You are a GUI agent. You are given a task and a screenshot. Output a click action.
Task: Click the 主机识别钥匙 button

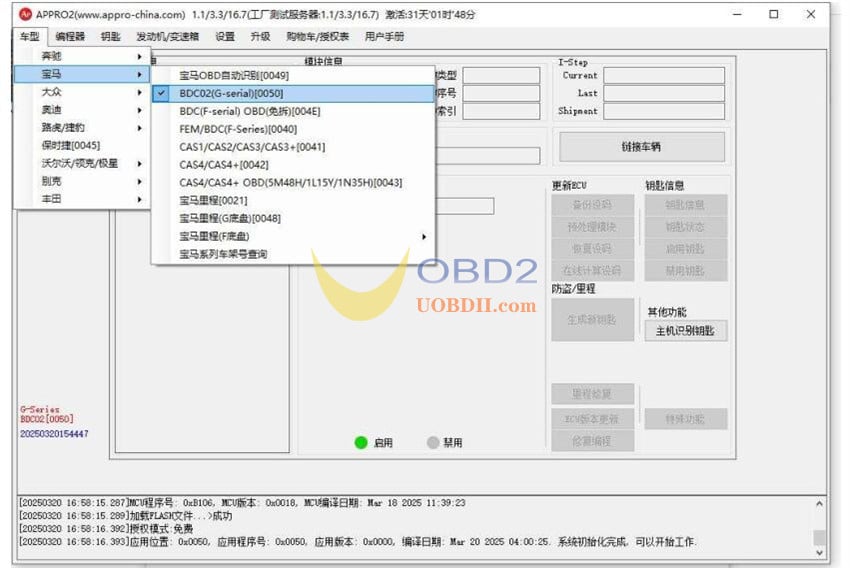click(686, 331)
